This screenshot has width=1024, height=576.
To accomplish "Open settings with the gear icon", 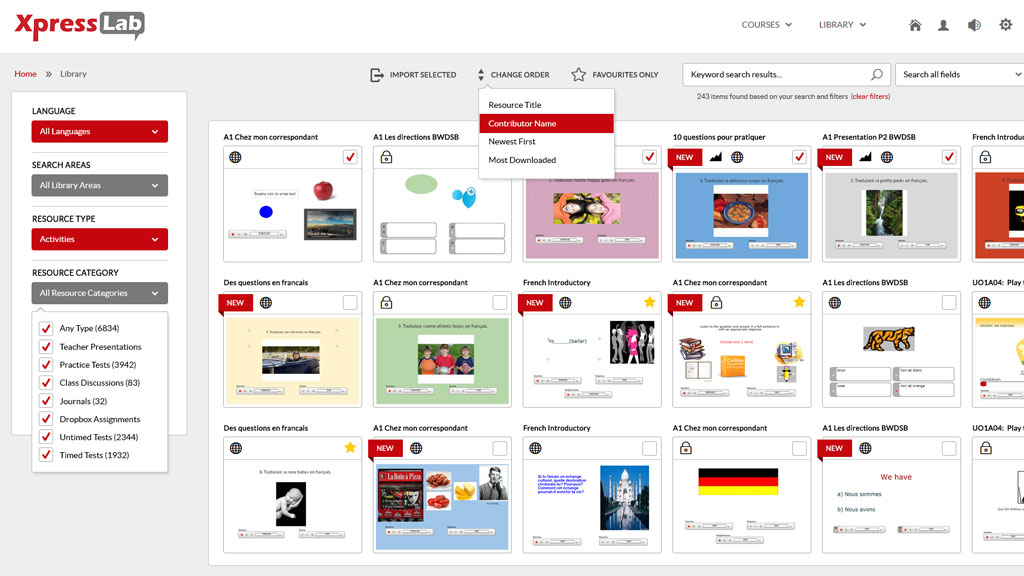I will [1006, 25].
